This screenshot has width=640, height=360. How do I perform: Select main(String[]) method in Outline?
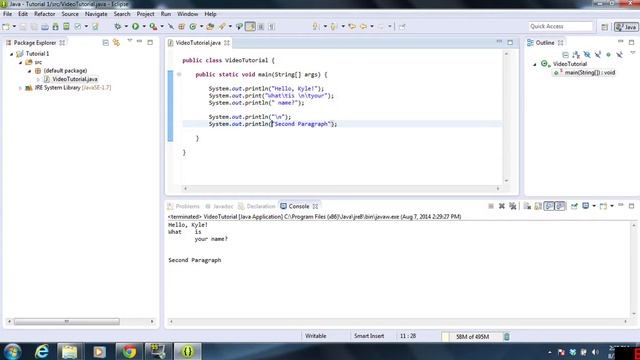tap(589, 73)
